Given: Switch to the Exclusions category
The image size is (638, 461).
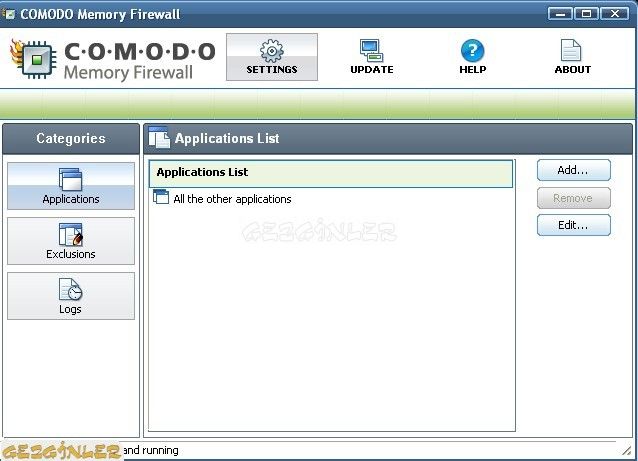Looking at the screenshot, I should 71,241.
